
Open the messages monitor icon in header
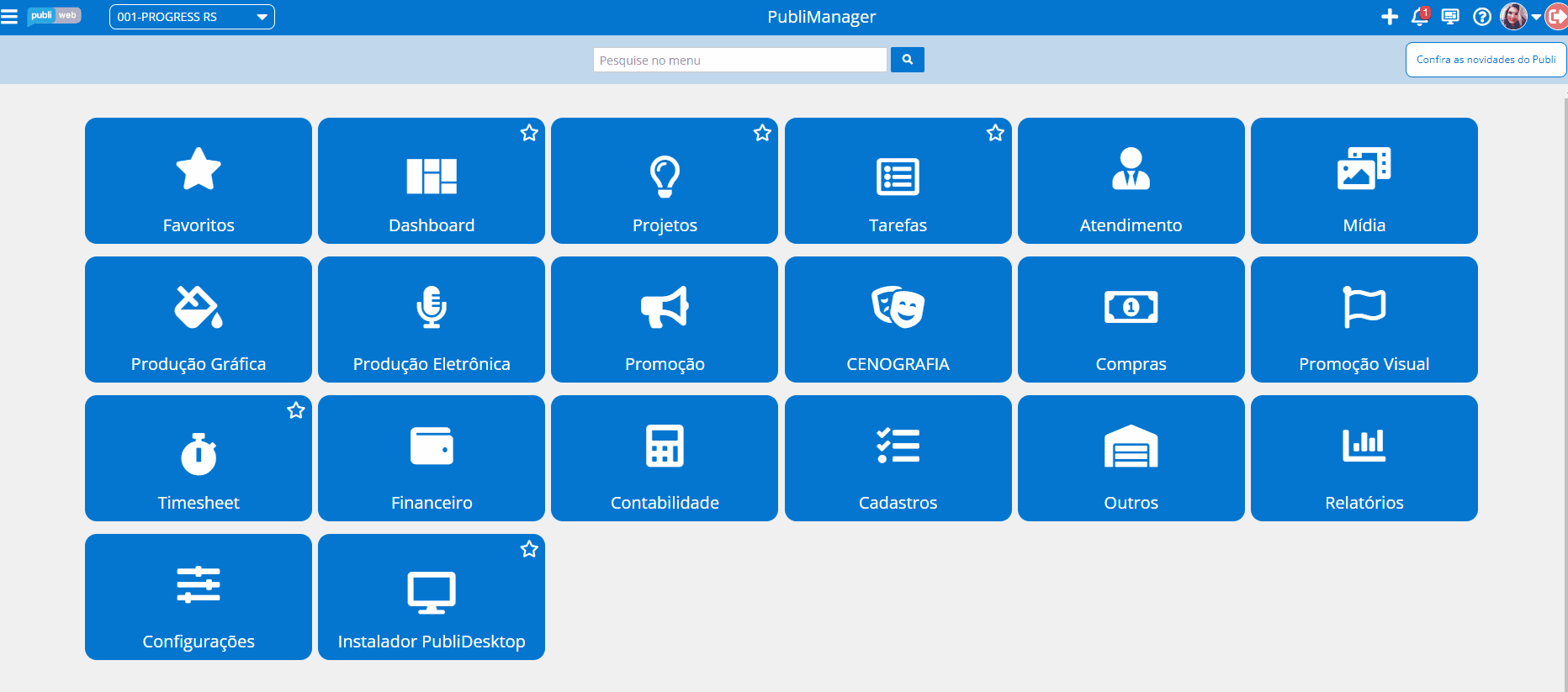1450,17
